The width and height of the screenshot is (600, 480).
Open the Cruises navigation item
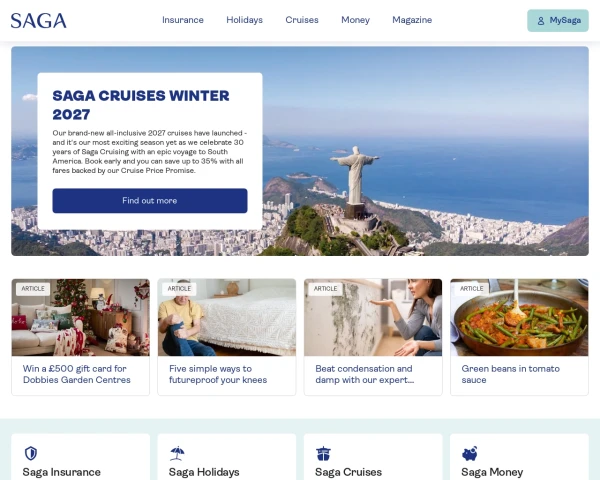[x=302, y=20]
